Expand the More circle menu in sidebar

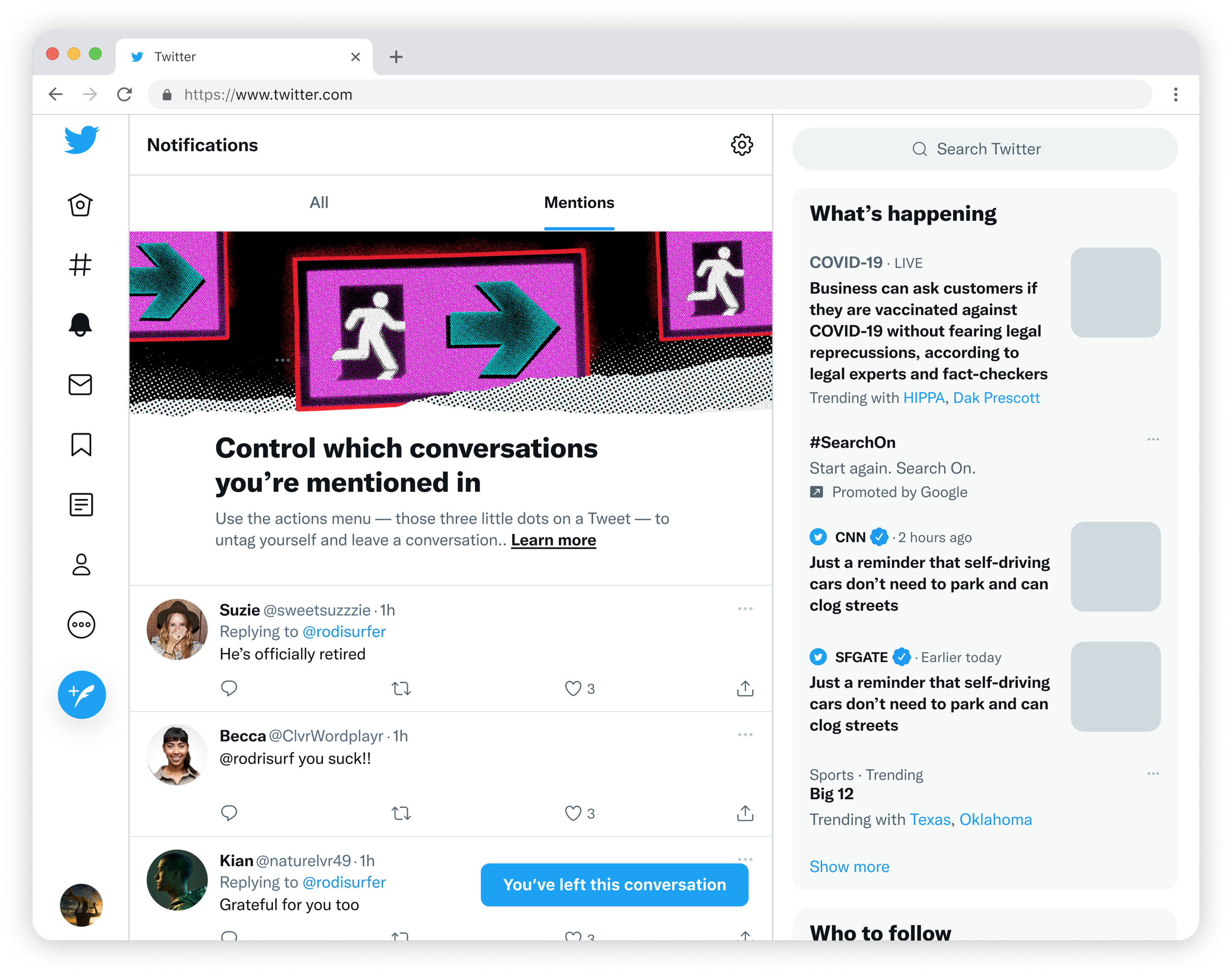pos(81,625)
